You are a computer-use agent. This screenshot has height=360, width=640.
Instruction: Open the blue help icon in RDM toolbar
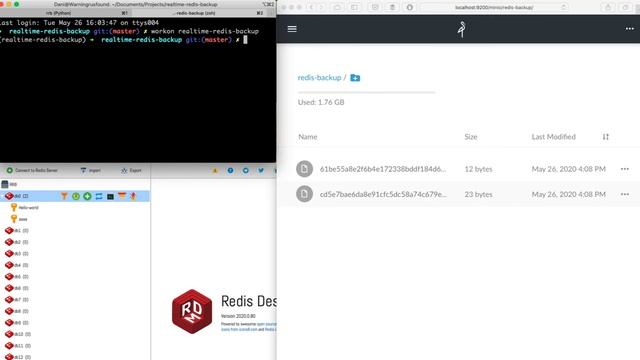(230, 170)
